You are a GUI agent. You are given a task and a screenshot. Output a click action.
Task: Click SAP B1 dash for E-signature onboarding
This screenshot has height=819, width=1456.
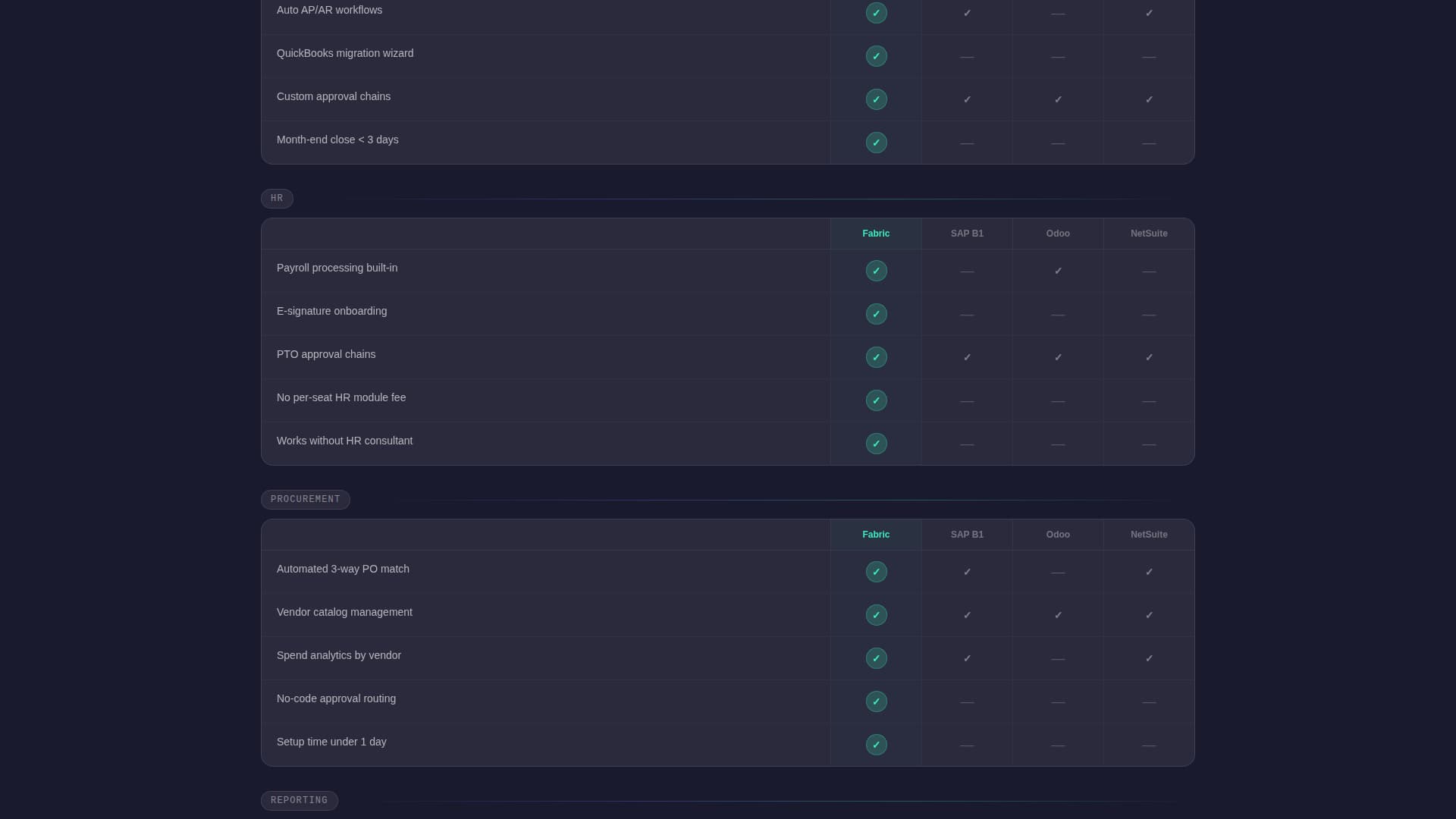(967, 315)
